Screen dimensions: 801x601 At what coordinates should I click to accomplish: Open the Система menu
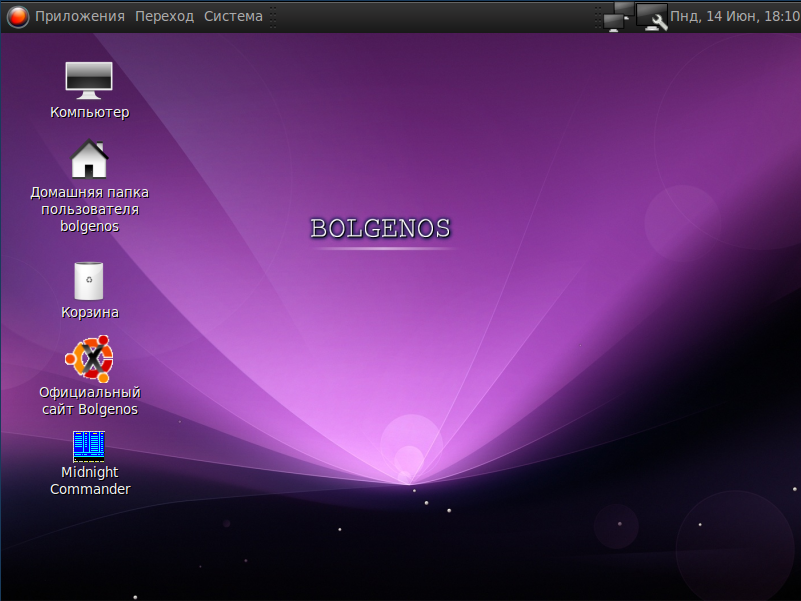click(x=233, y=16)
